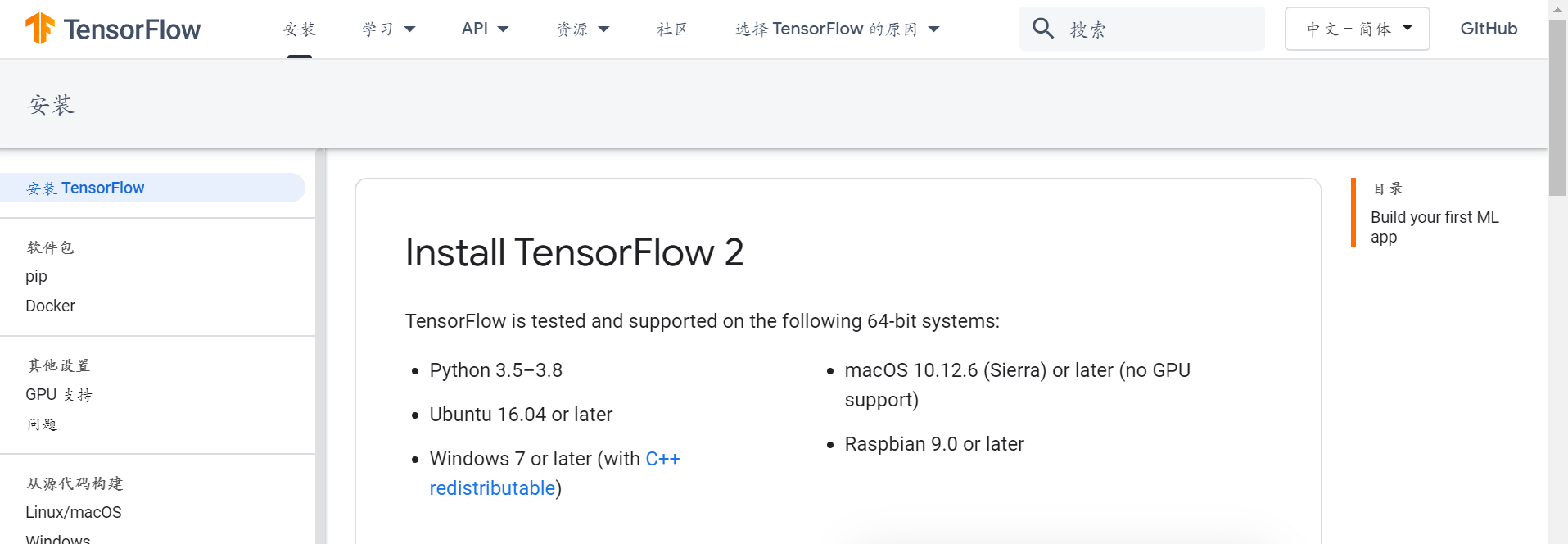The height and width of the screenshot is (544, 1568).
Task: Open the 学习 dropdown arrow
Action: pos(409,28)
